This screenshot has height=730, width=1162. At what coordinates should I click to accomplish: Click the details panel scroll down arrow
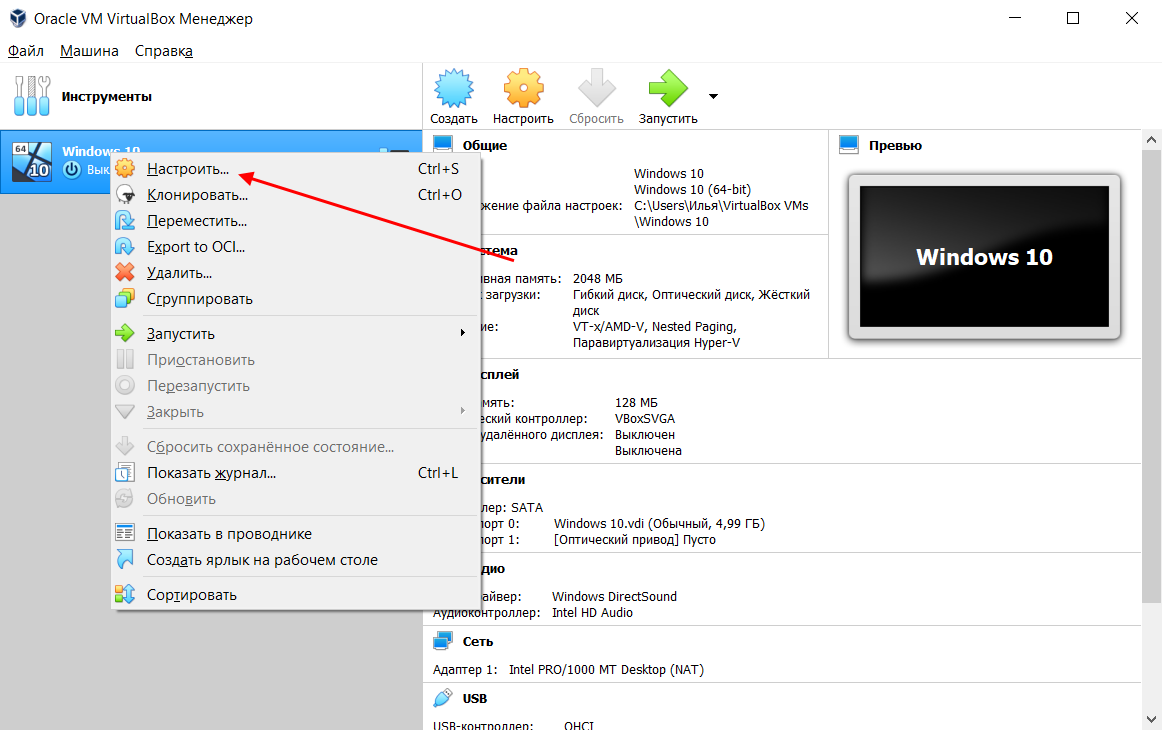[1152, 719]
